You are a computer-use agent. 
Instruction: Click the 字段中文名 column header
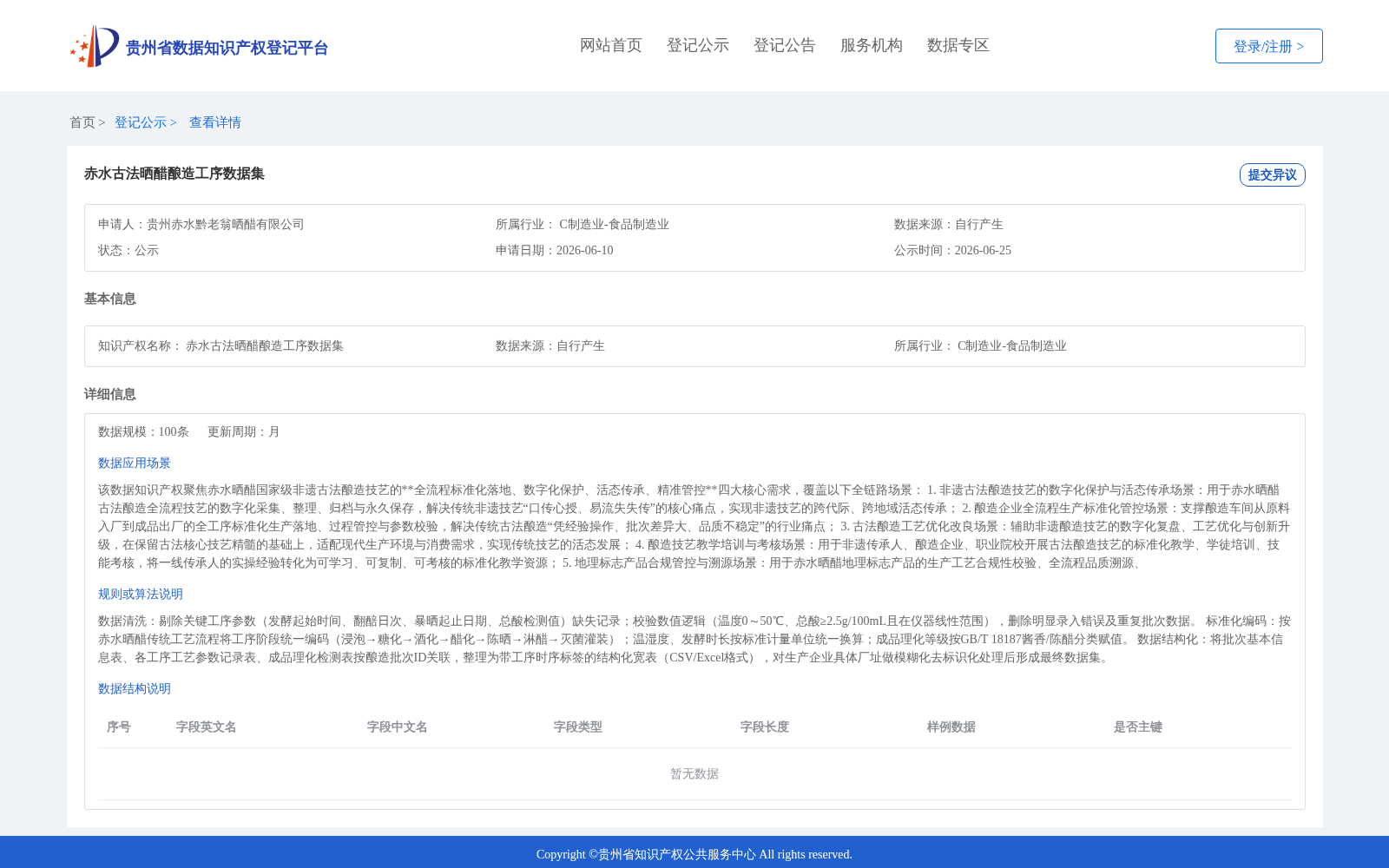click(398, 727)
